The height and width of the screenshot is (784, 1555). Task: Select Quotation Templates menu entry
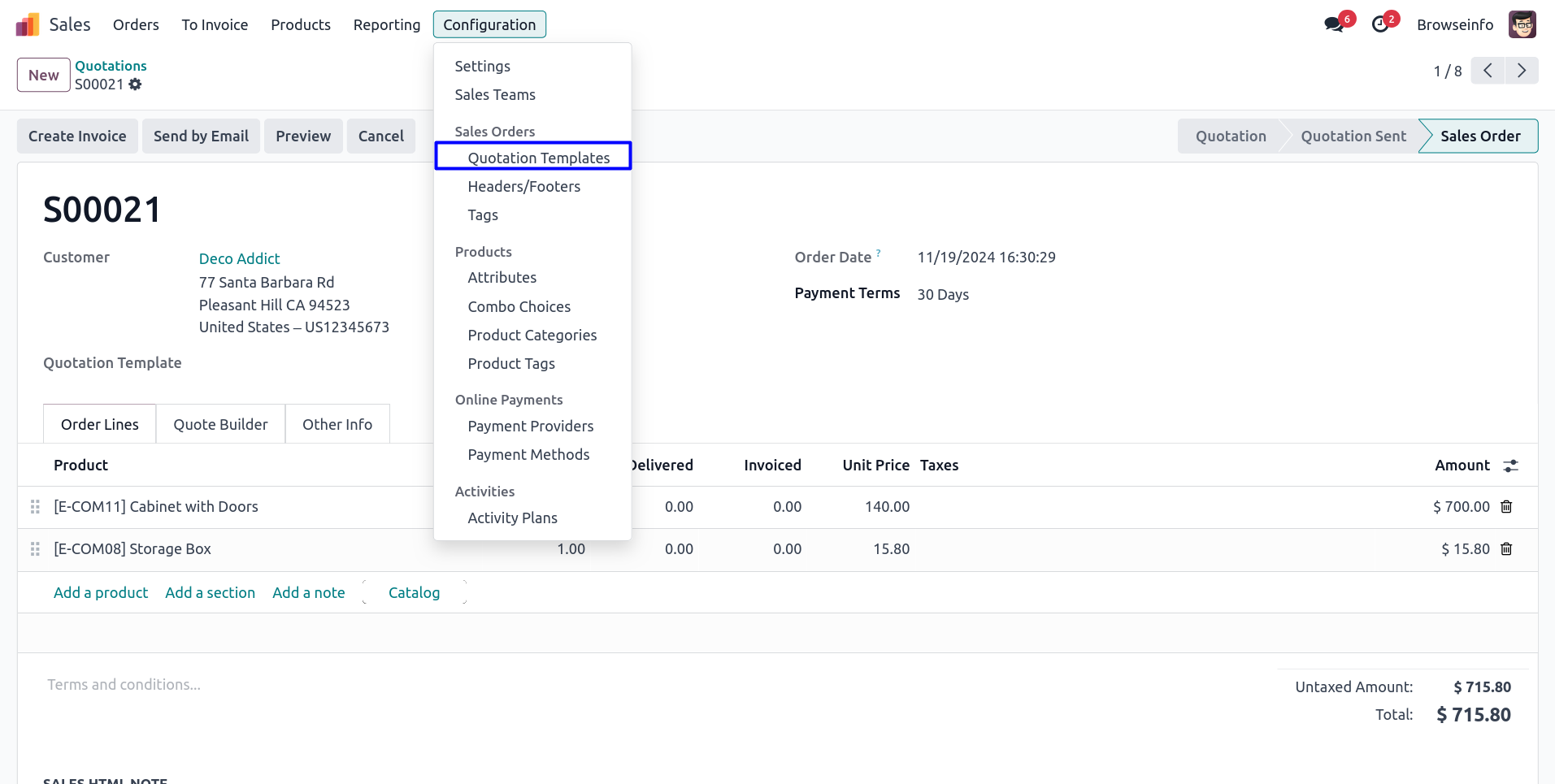(x=538, y=158)
